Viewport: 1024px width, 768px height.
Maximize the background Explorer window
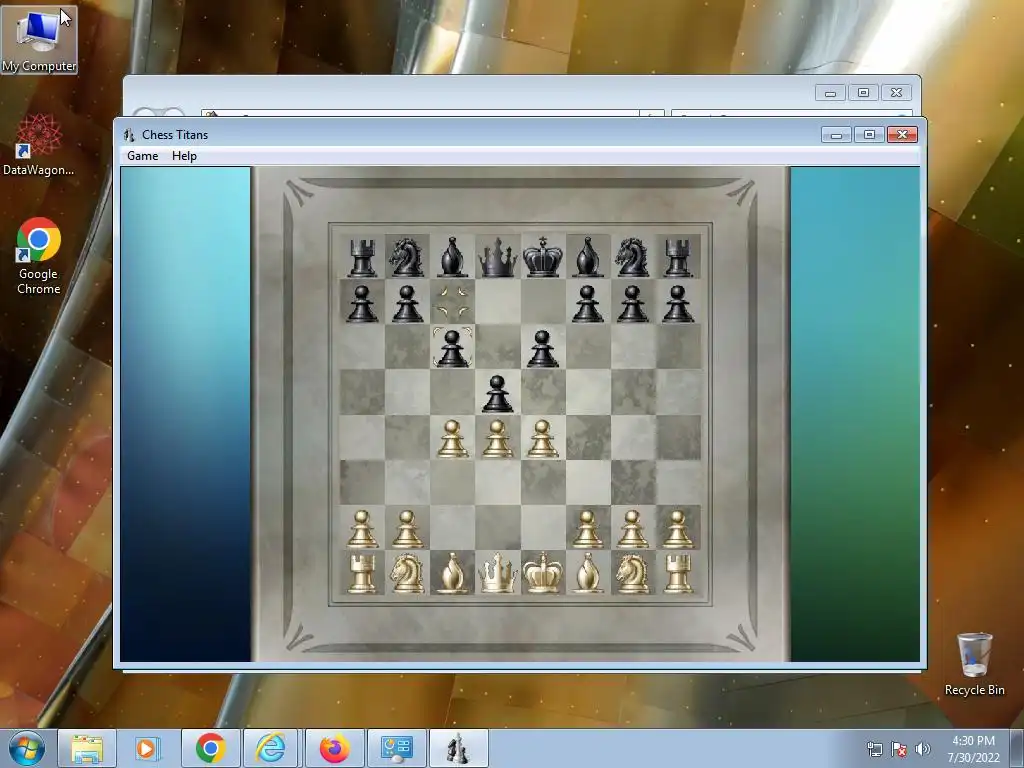[x=863, y=93]
